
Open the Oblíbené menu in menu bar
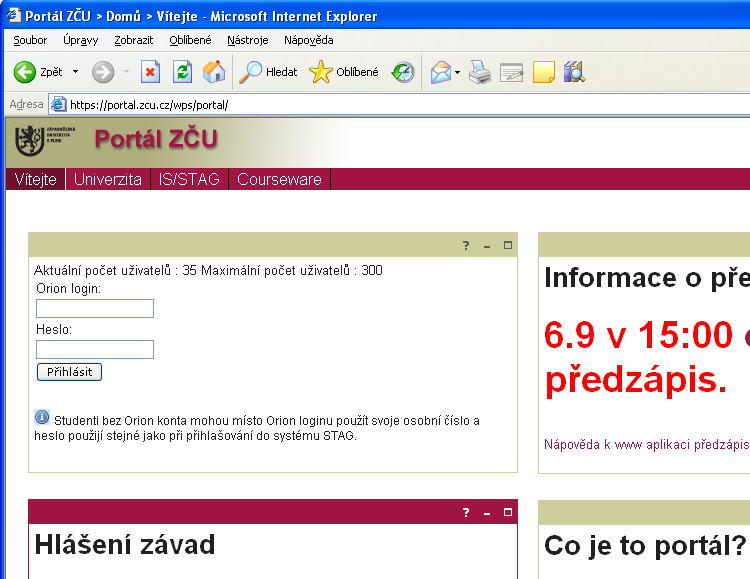point(190,40)
